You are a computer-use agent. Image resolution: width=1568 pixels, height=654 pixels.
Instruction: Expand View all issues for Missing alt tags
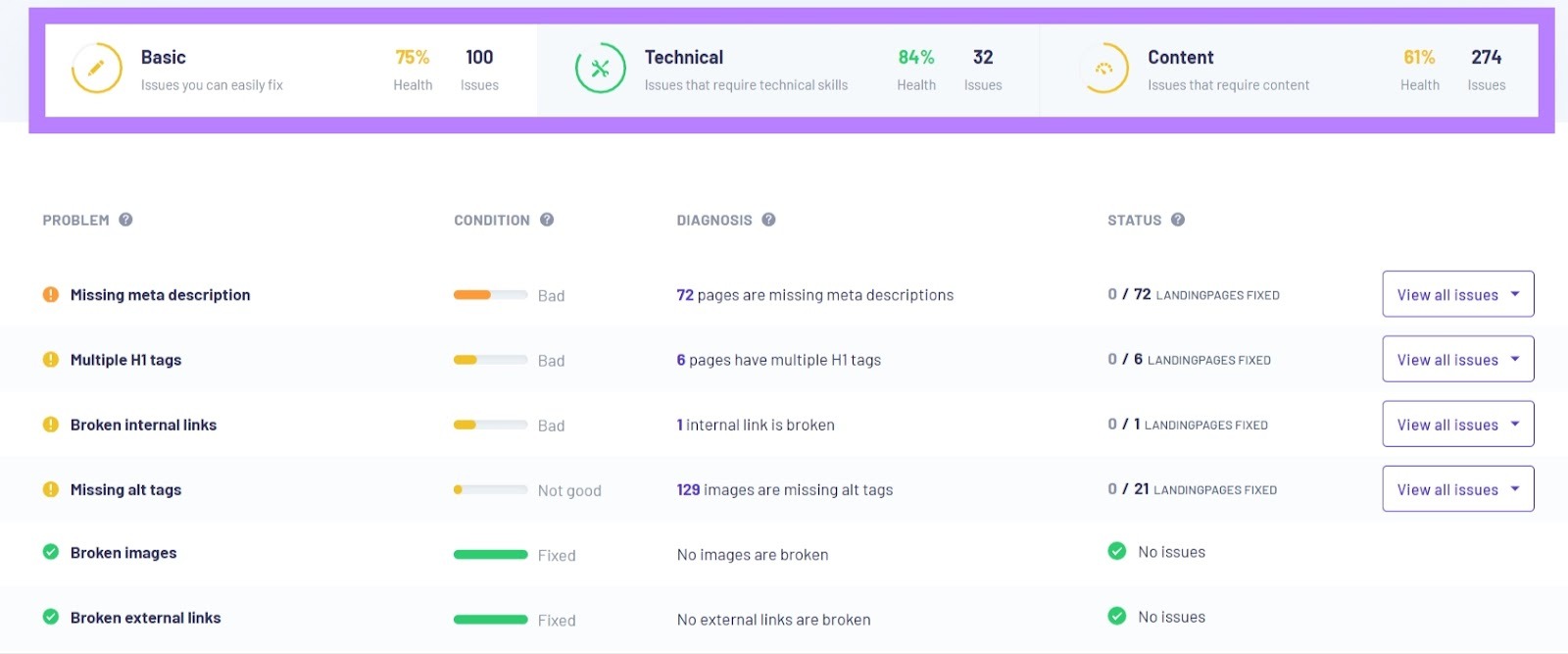coord(1457,488)
